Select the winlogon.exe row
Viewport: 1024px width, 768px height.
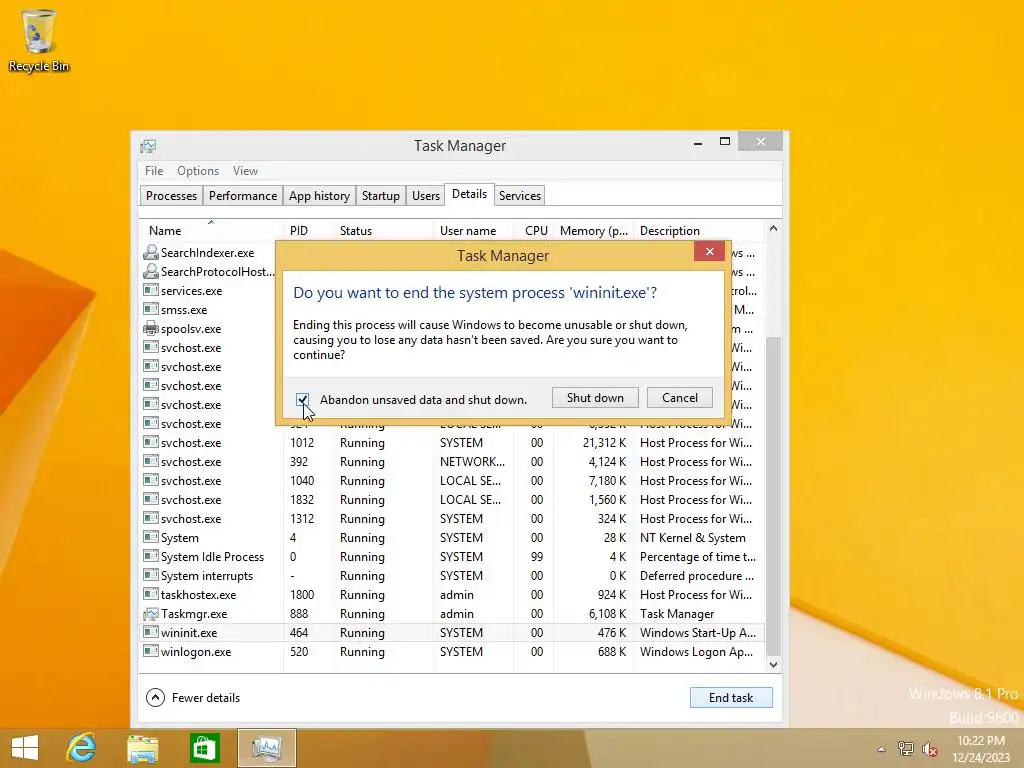452,652
